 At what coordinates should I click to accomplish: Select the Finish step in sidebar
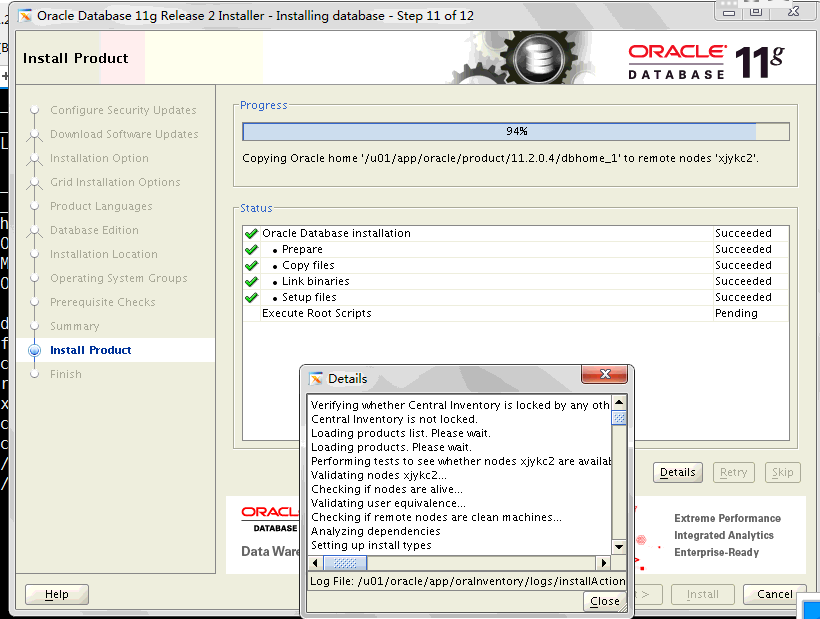66,374
